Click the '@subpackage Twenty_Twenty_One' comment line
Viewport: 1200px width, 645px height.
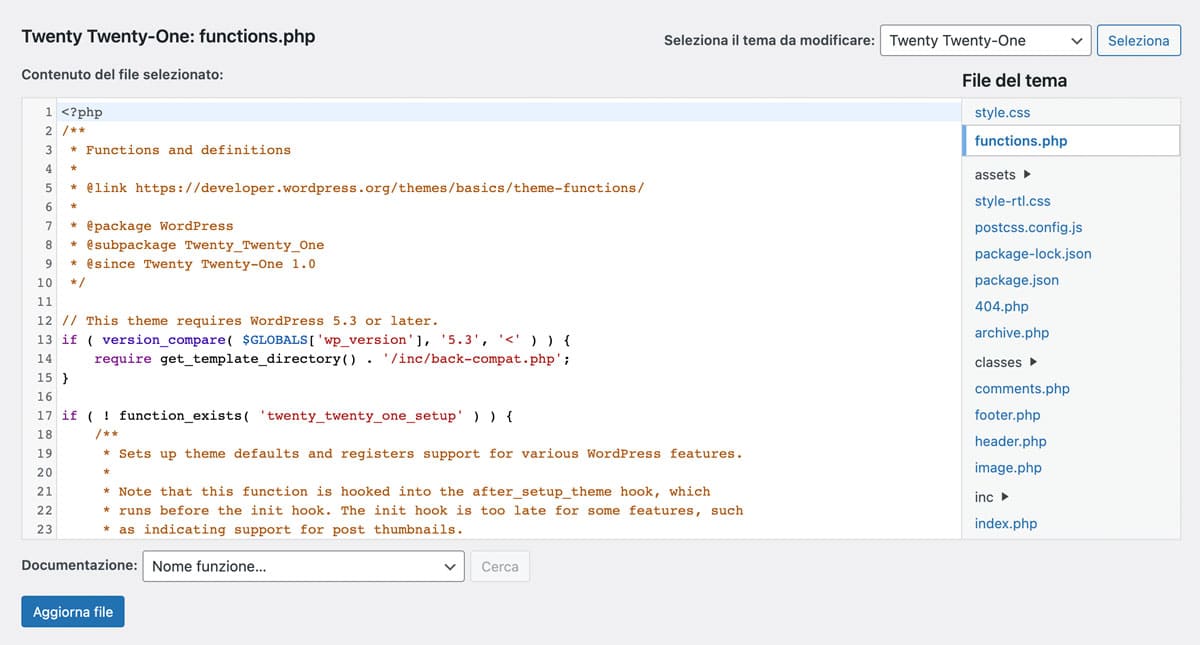click(197, 245)
